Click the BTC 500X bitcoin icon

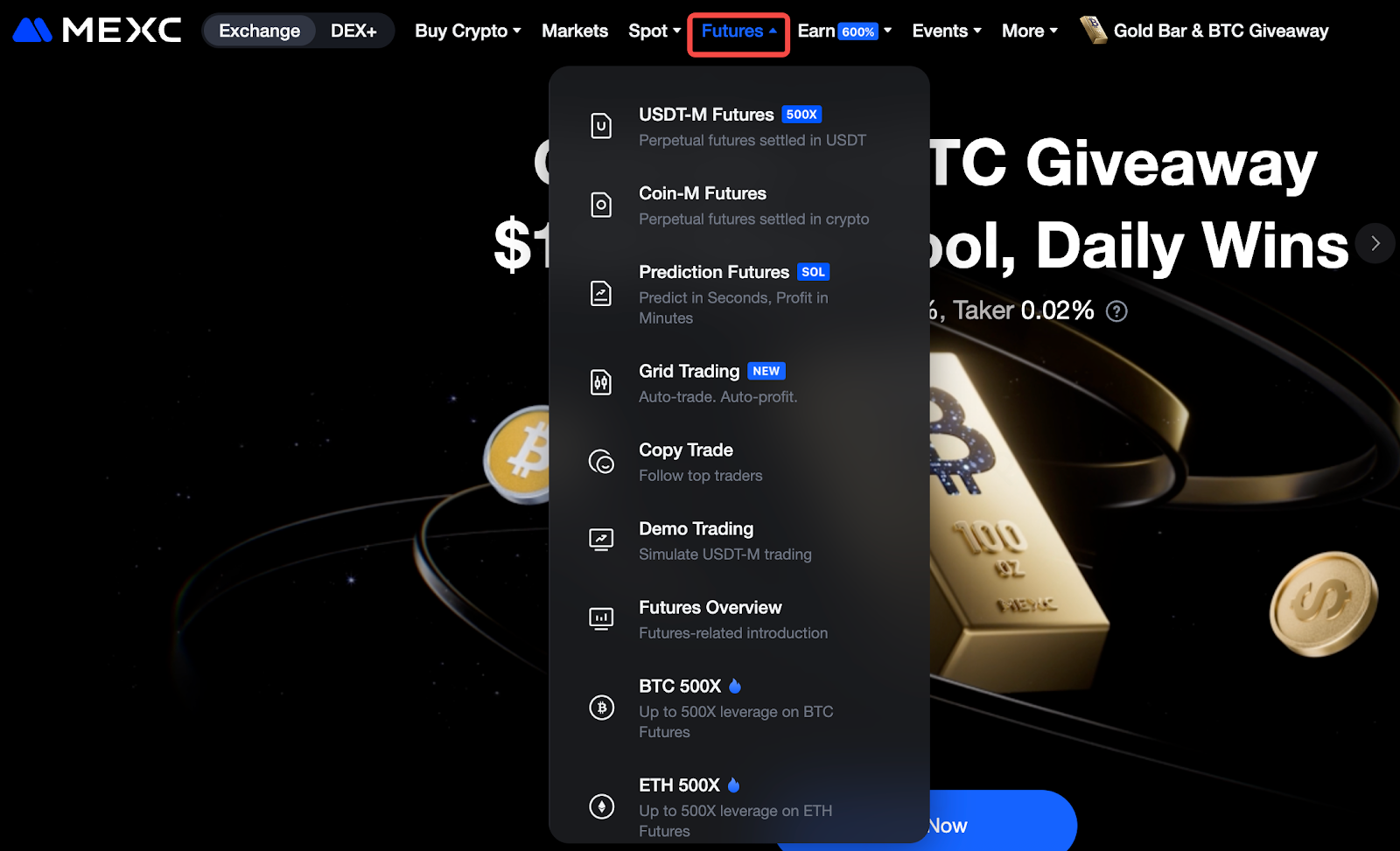click(601, 707)
